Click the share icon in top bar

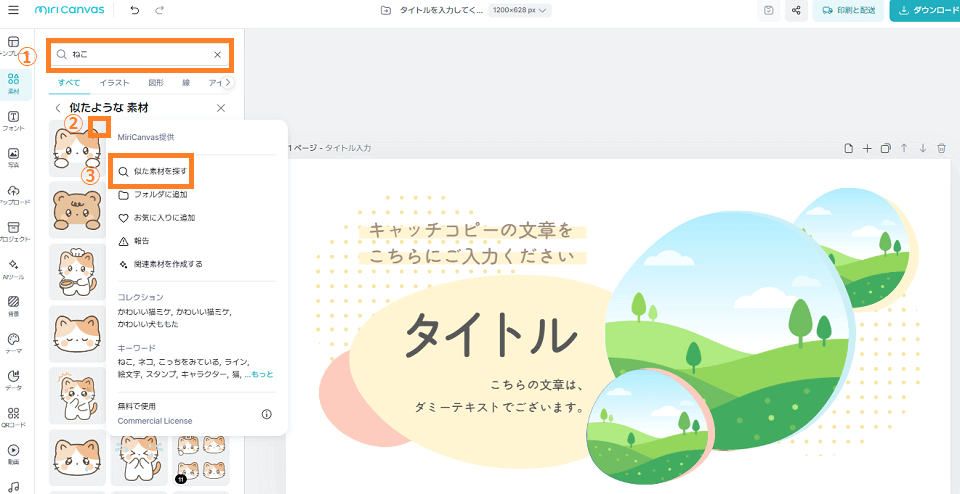(797, 11)
